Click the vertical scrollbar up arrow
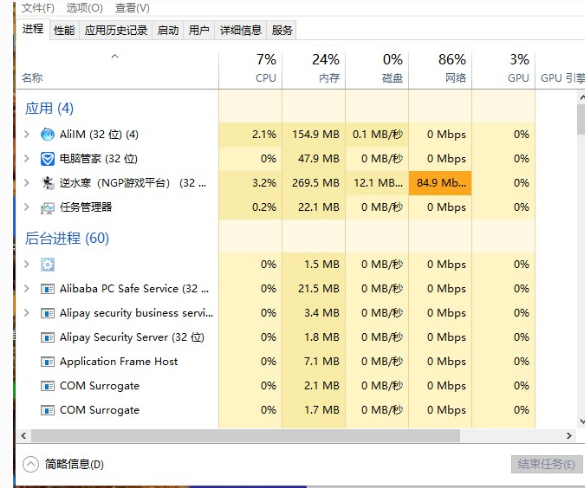The height and width of the screenshot is (488, 585). tap(582, 98)
